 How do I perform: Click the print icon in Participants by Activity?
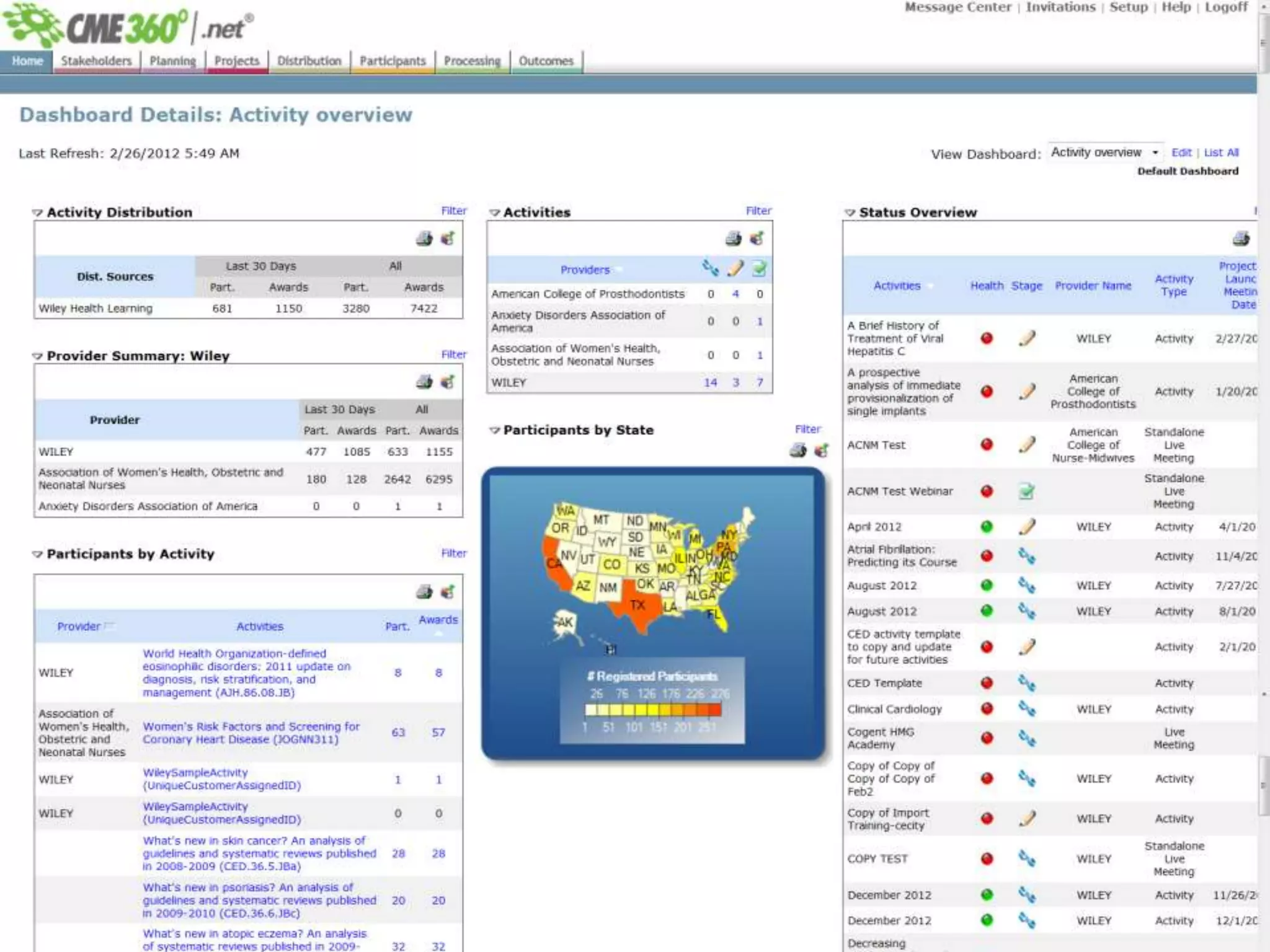click(424, 592)
